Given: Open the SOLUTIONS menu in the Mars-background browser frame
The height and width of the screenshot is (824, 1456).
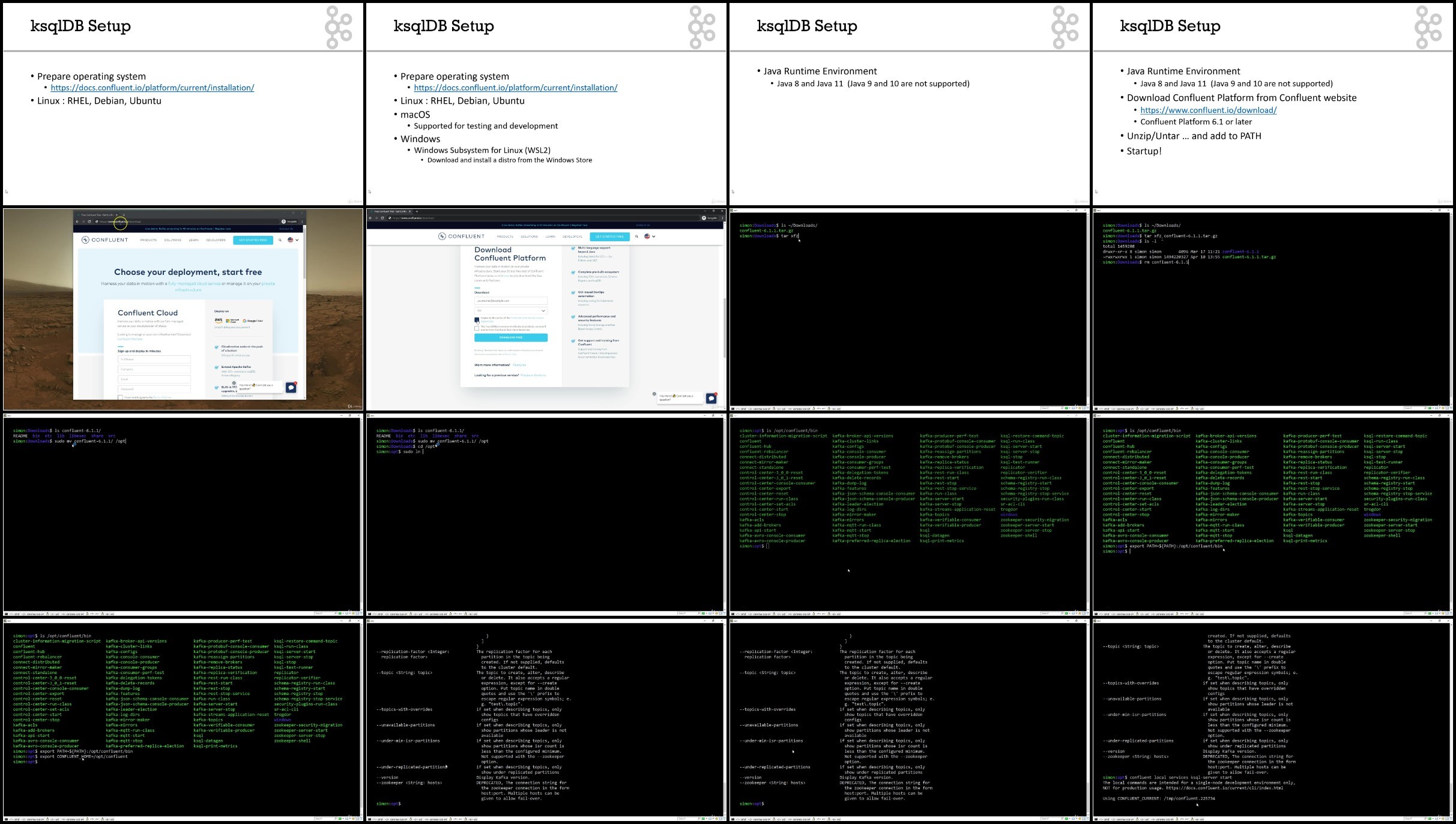Looking at the screenshot, I should coord(173,240).
